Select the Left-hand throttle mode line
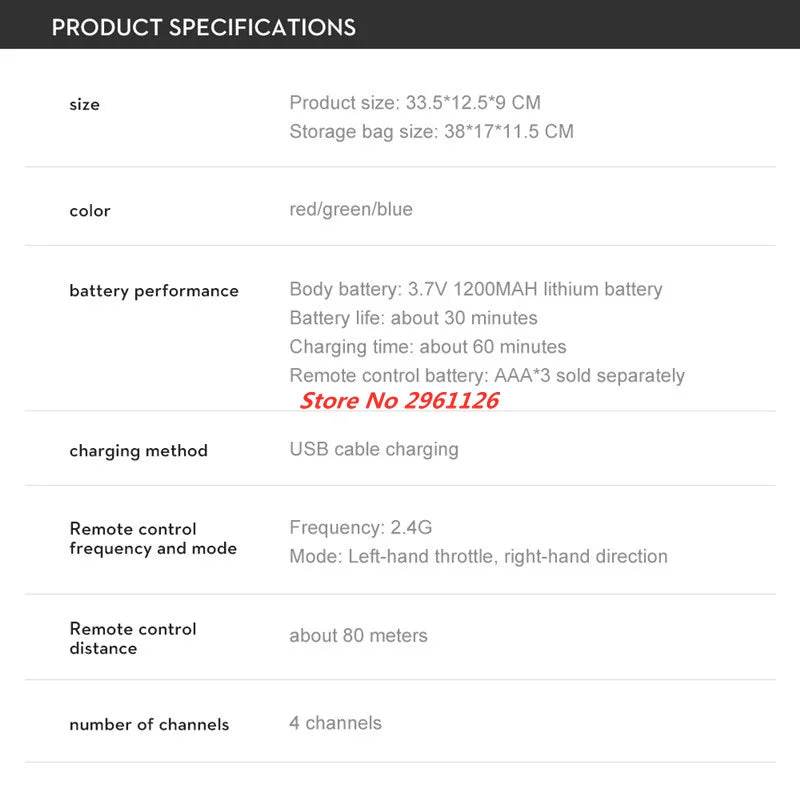This screenshot has width=800, height=800. point(478,556)
